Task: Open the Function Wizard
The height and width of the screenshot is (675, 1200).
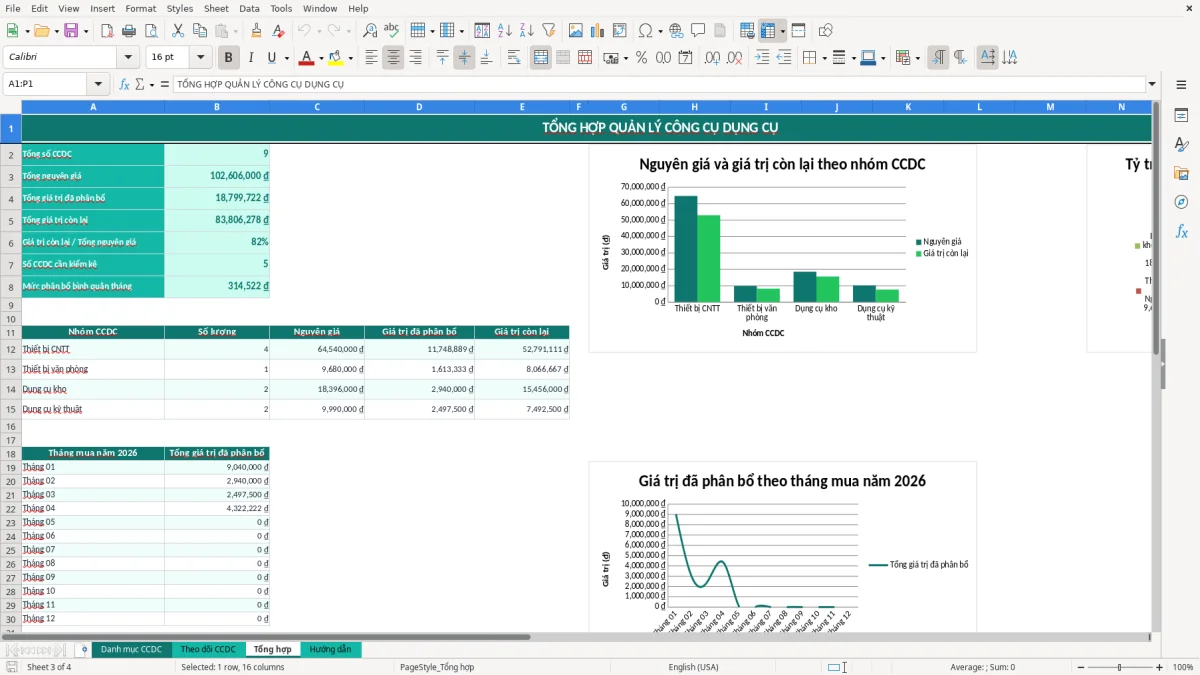Action: (125, 84)
